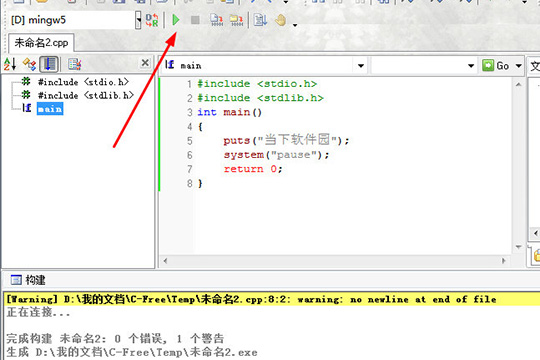Click the puts("当下软件园") line
Image resolution: width=540 pixels, height=360 pixels.
point(286,140)
